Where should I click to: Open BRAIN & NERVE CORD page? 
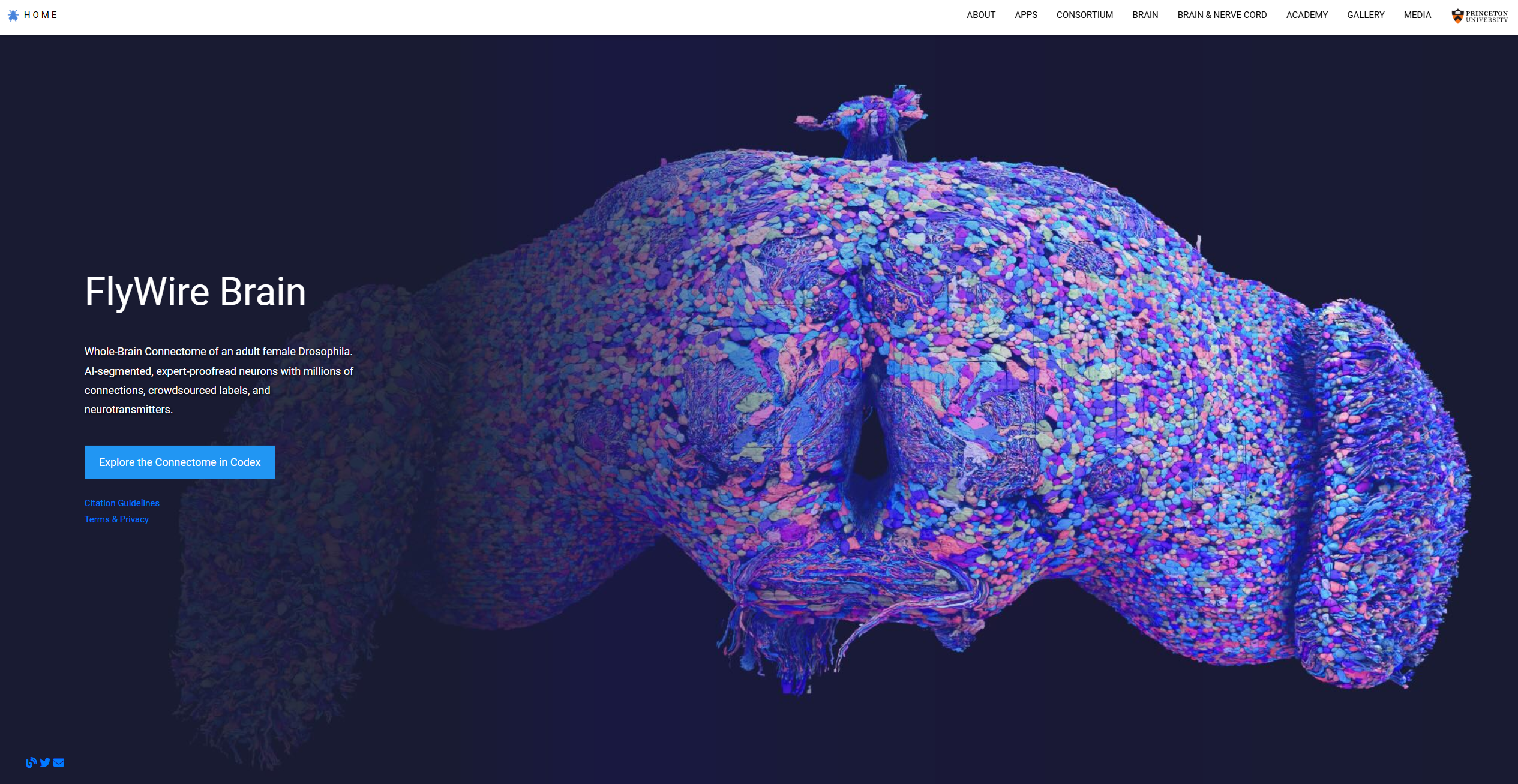tap(1222, 15)
